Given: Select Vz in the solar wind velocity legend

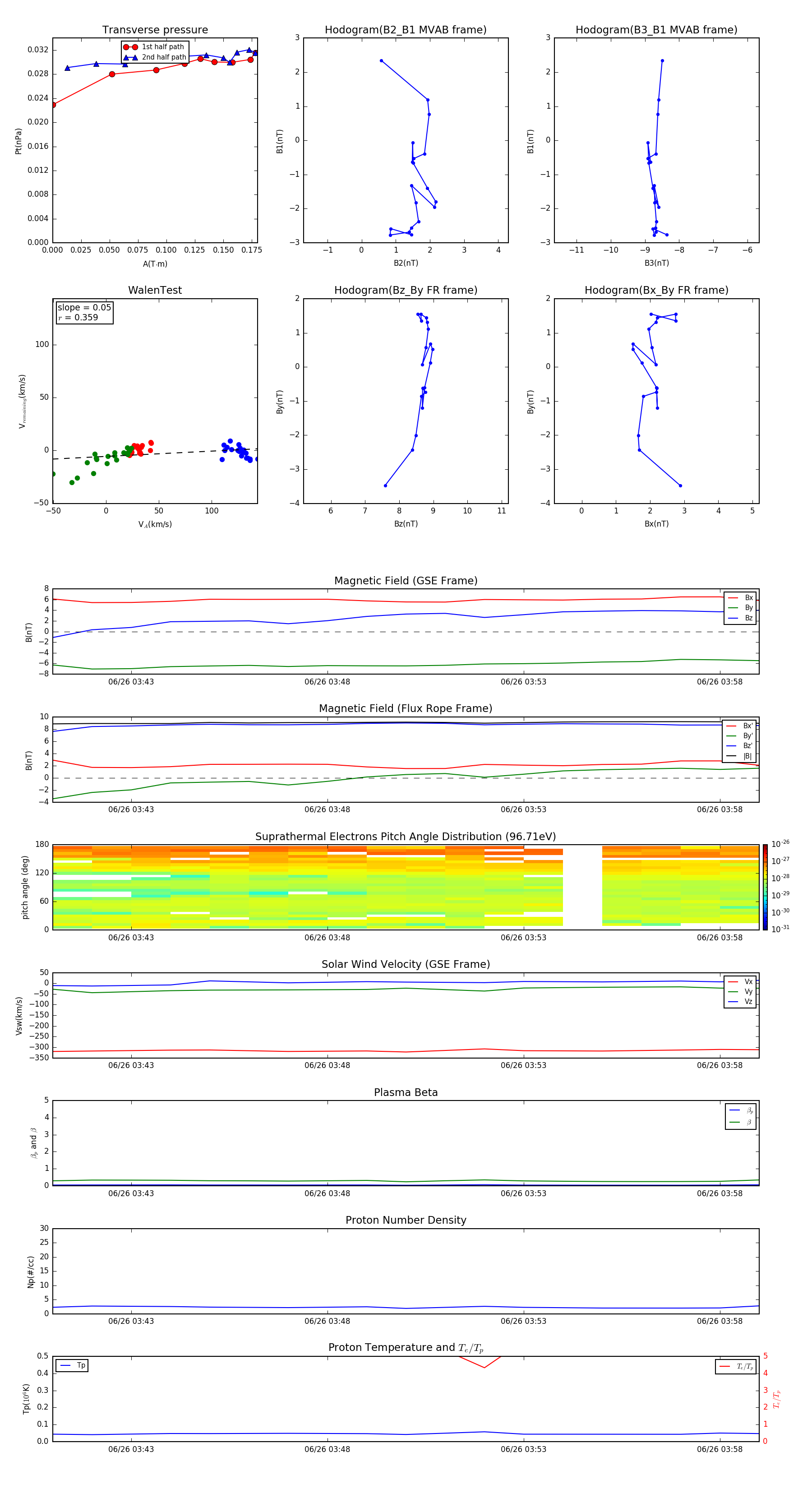Looking at the screenshot, I should 740,1001.
